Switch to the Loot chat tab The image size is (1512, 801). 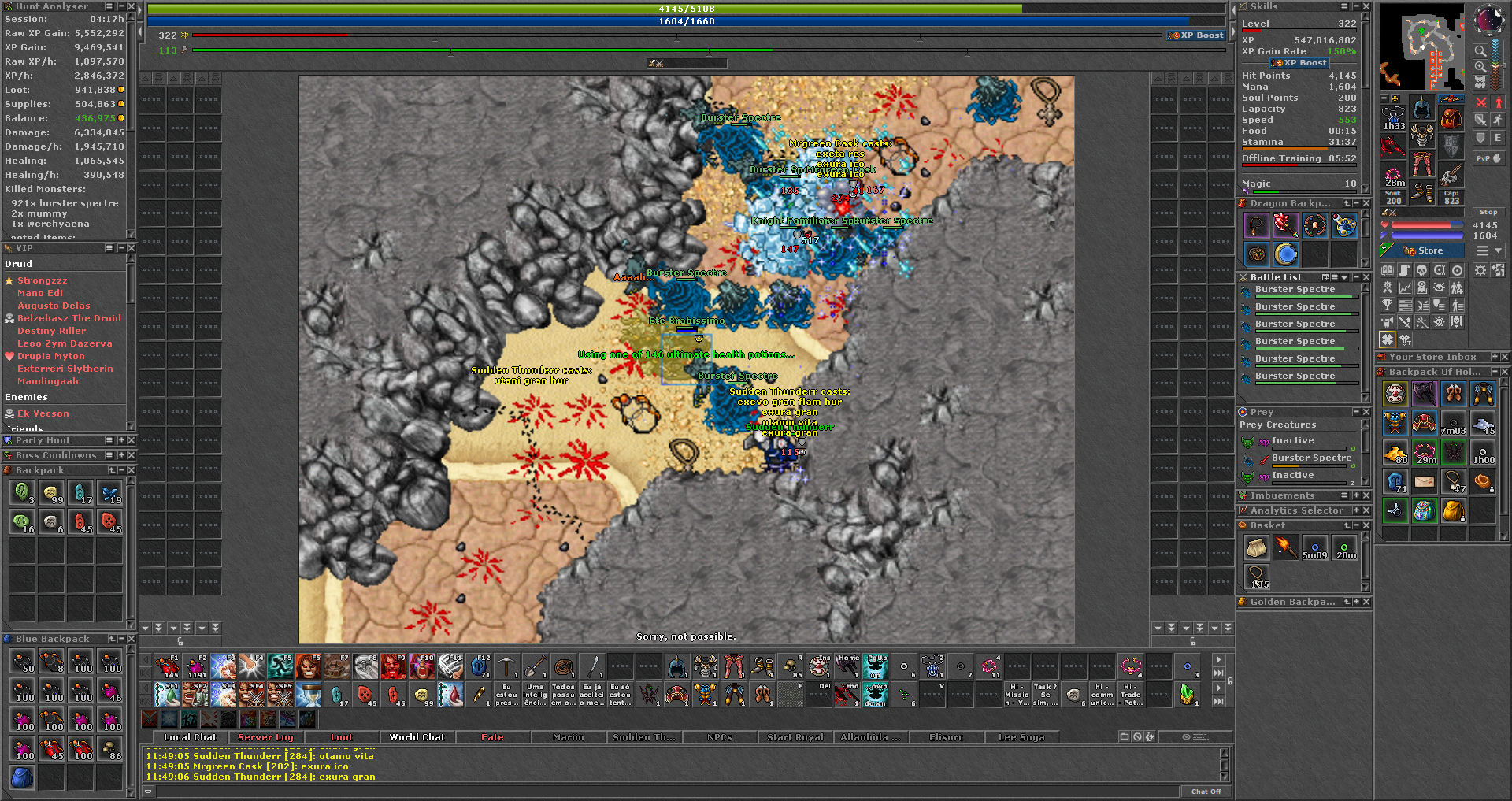[x=342, y=737]
